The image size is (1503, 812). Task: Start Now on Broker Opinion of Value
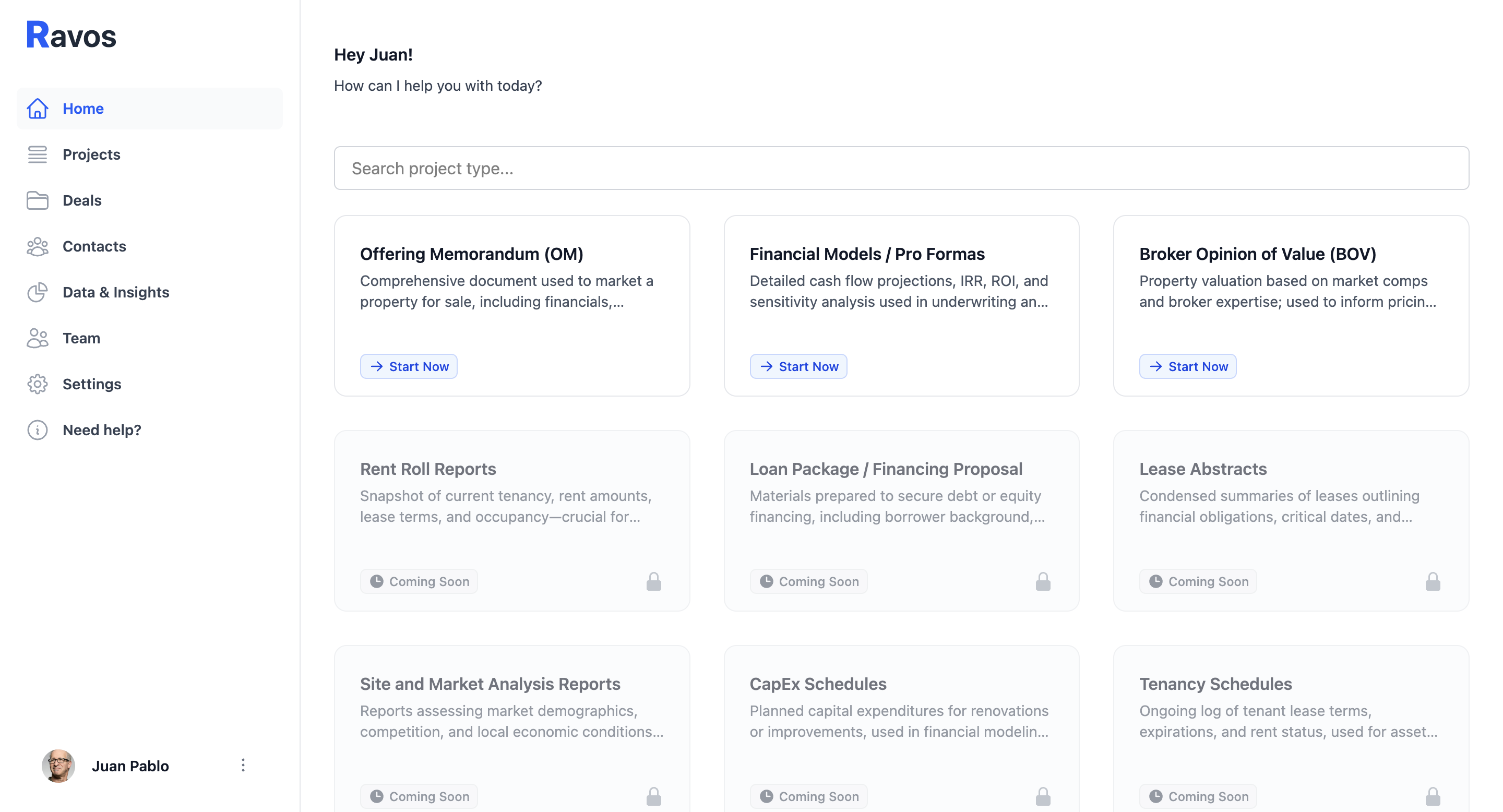point(1187,366)
